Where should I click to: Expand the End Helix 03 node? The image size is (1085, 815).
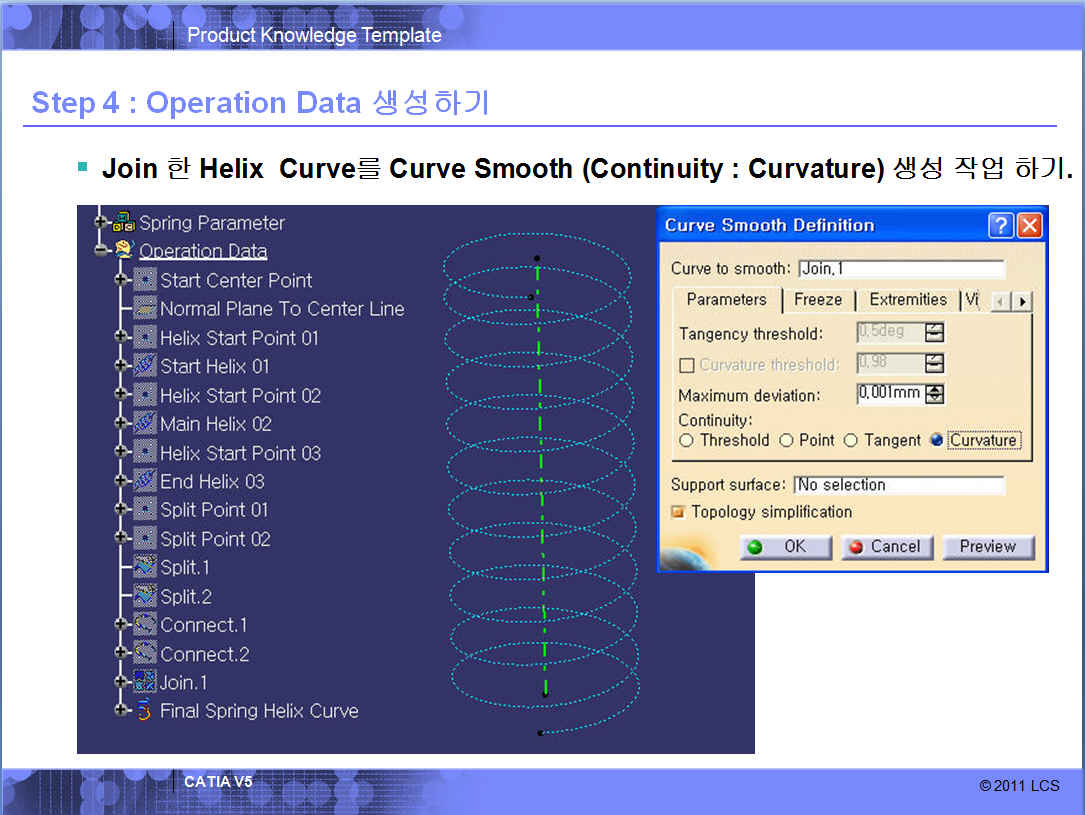tap(122, 481)
